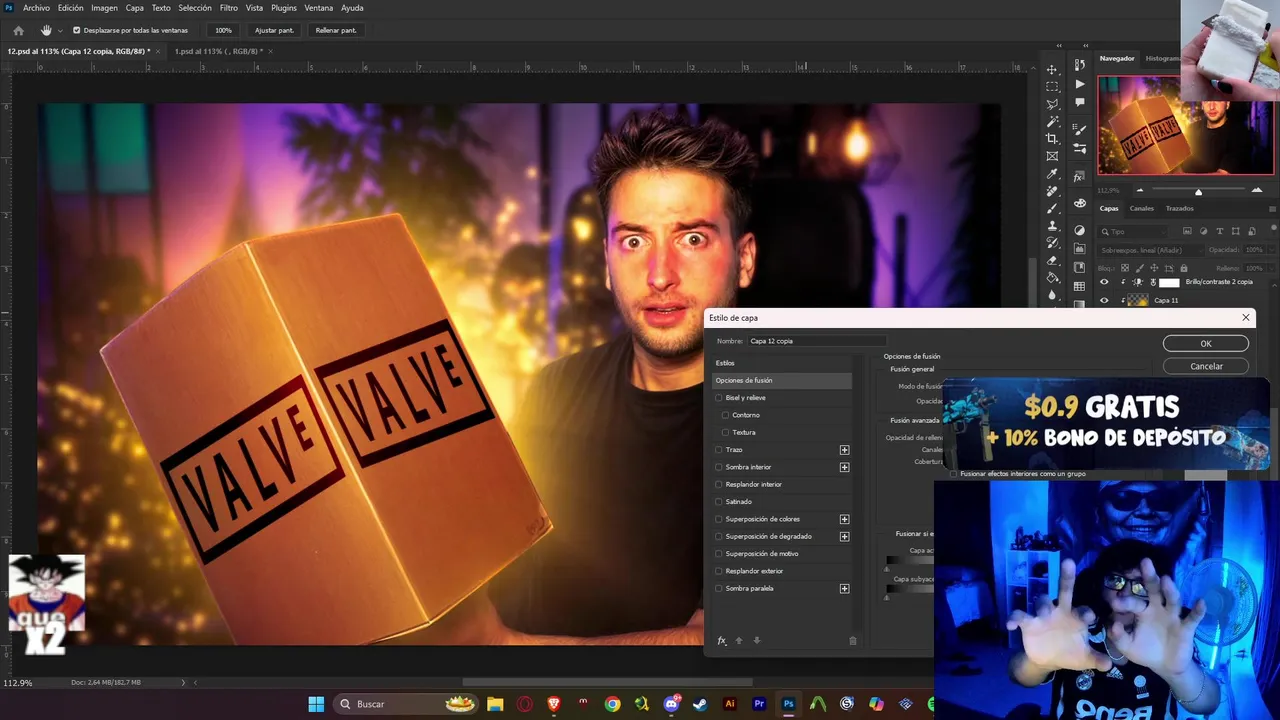Select the Polygonal Lasso tool
This screenshot has width=1280, height=720.
[1052, 104]
